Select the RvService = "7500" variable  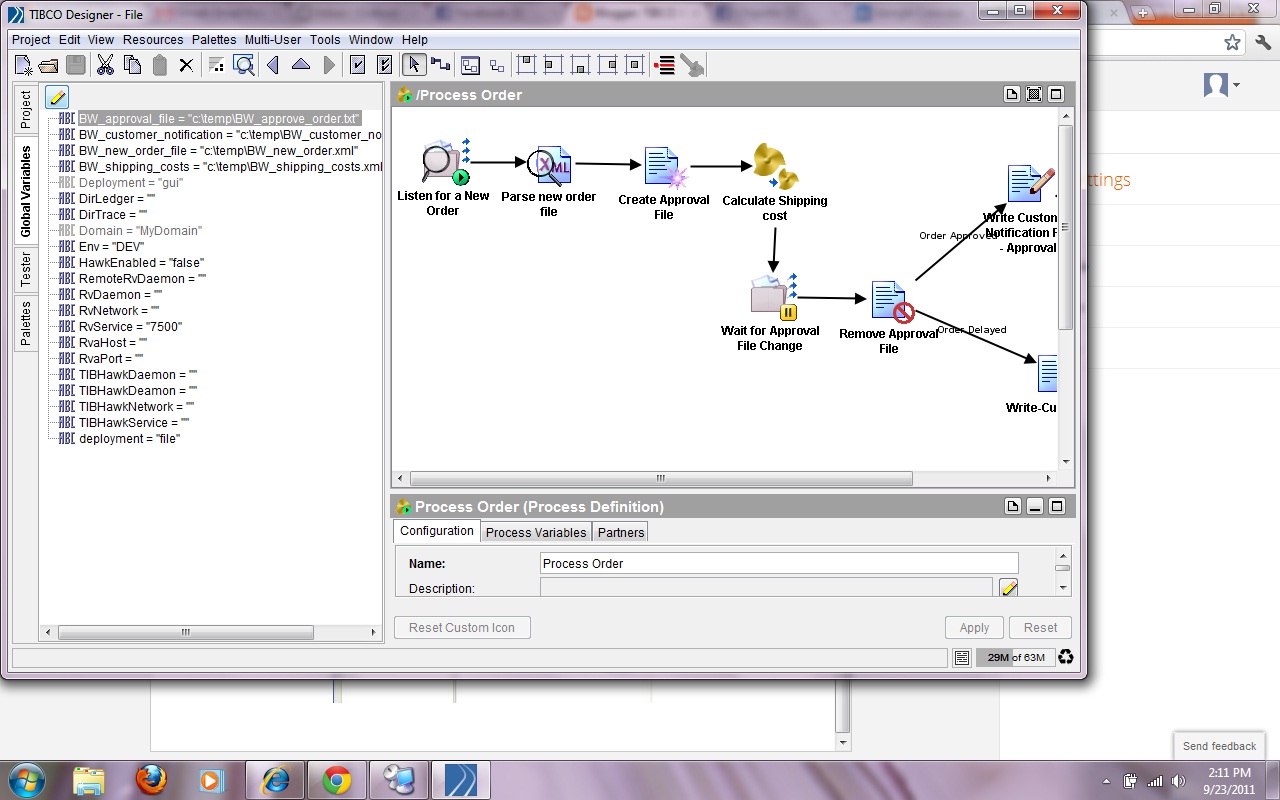pyautogui.click(x=130, y=327)
